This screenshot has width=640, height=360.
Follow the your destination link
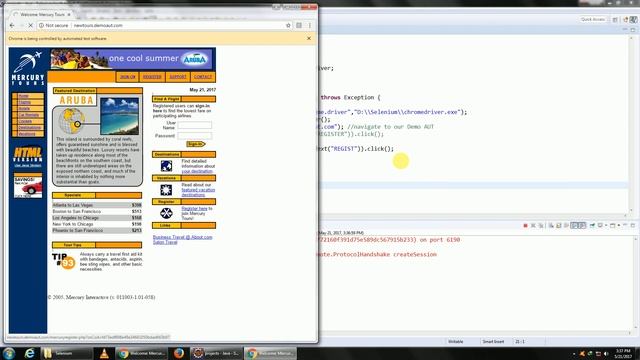tap(197, 171)
